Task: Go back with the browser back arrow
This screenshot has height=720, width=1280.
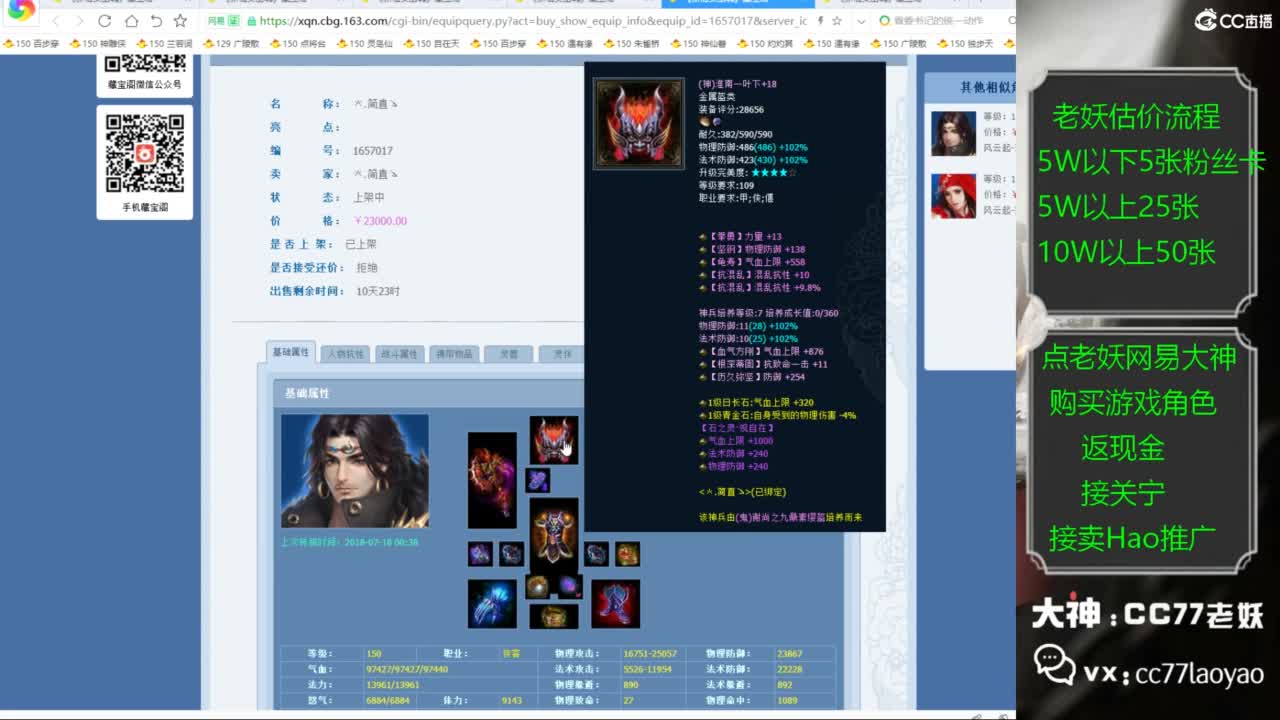Action: (55, 21)
